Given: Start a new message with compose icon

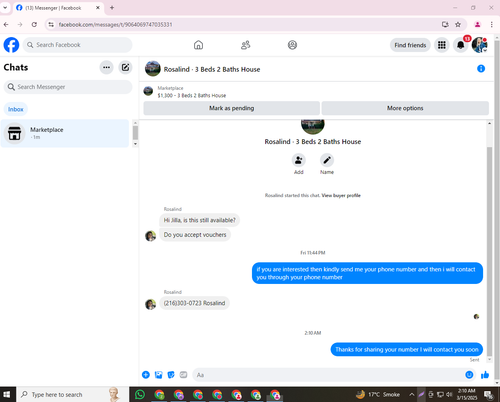Looking at the screenshot, I should click(125, 67).
